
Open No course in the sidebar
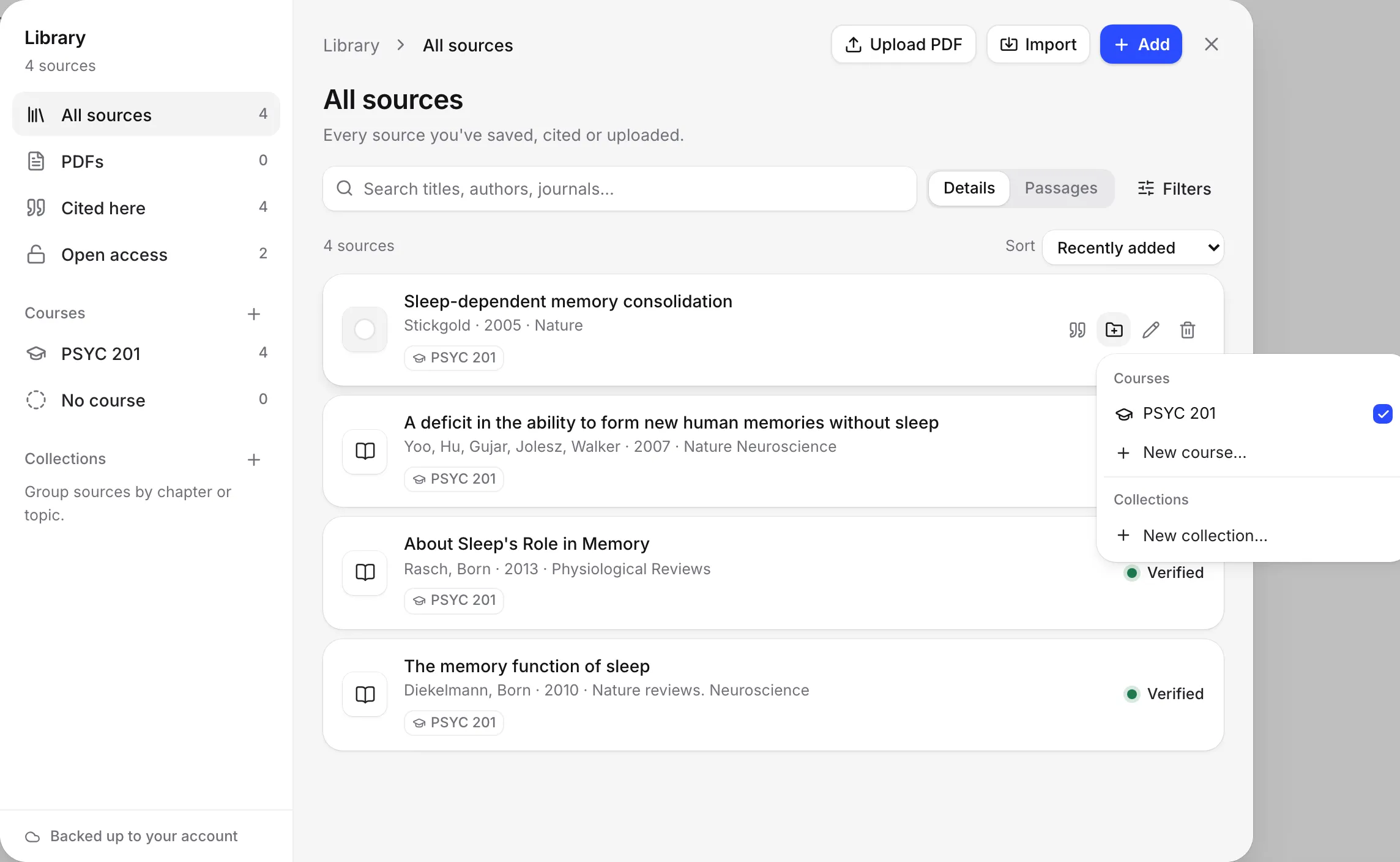tap(146, 400)
